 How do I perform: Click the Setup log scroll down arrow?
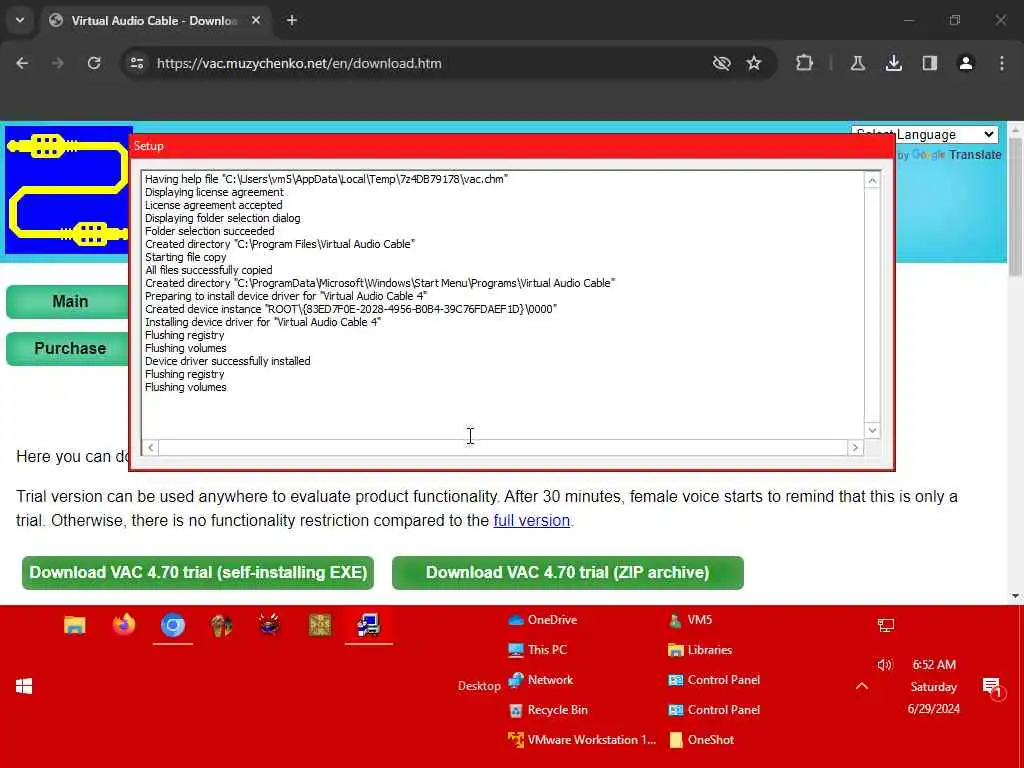coord(872,430)
